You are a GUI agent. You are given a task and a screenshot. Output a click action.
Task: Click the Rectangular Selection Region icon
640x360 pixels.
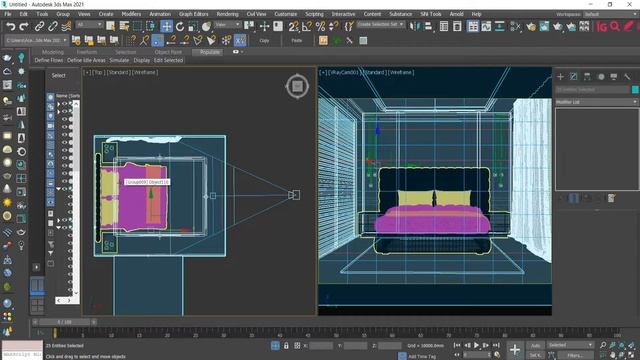tap(138, 27)
